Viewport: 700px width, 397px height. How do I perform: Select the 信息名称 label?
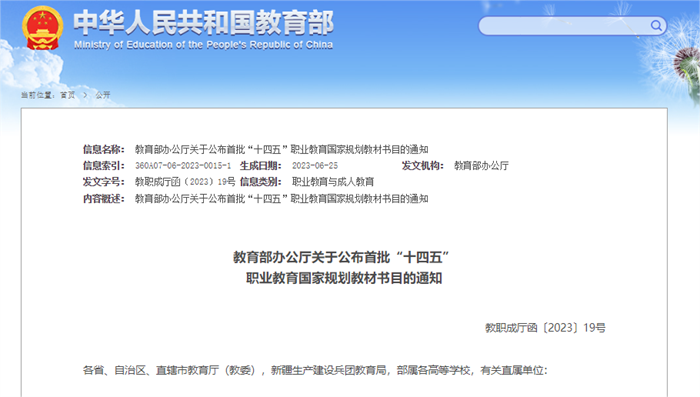coord(104,149)
